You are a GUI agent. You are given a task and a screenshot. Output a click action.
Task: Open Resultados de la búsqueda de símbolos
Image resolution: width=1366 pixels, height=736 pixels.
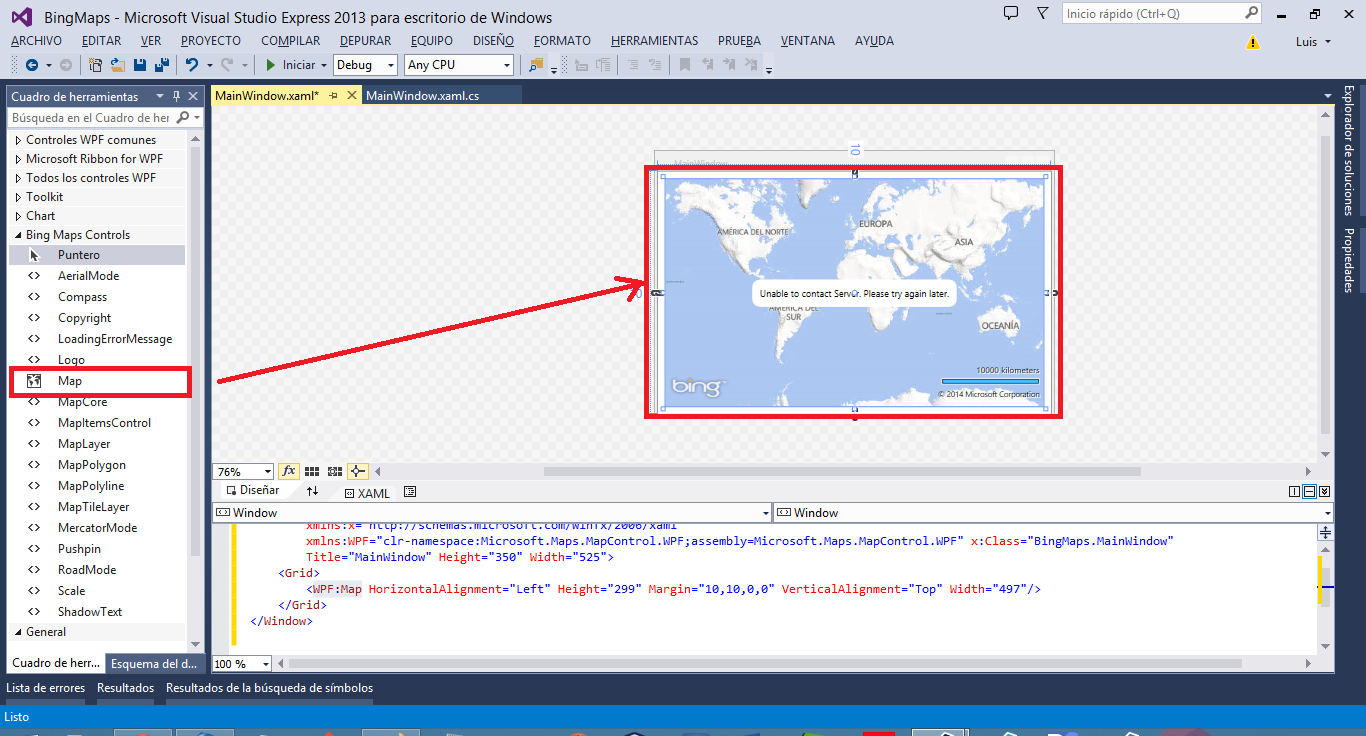coord(270,687)
